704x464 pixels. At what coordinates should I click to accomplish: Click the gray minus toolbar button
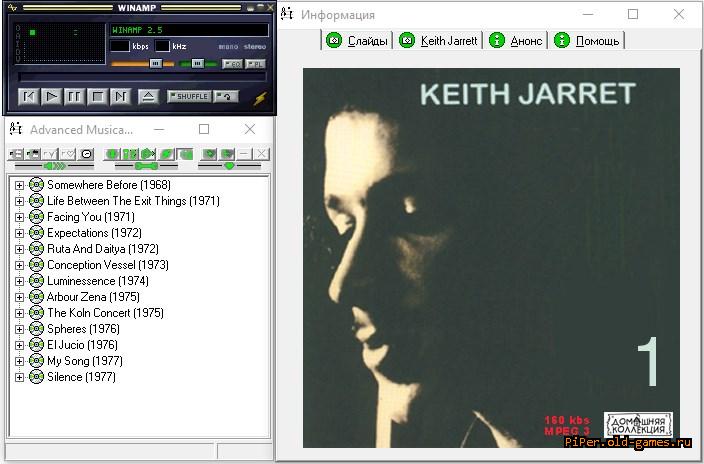(x=244, y=154)
